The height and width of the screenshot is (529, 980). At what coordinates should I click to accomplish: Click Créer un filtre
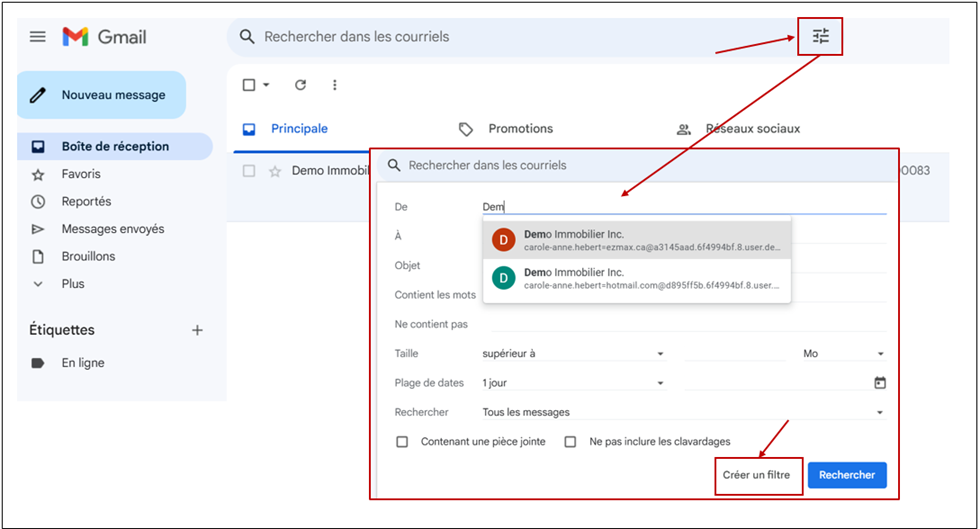pos(756,475)
